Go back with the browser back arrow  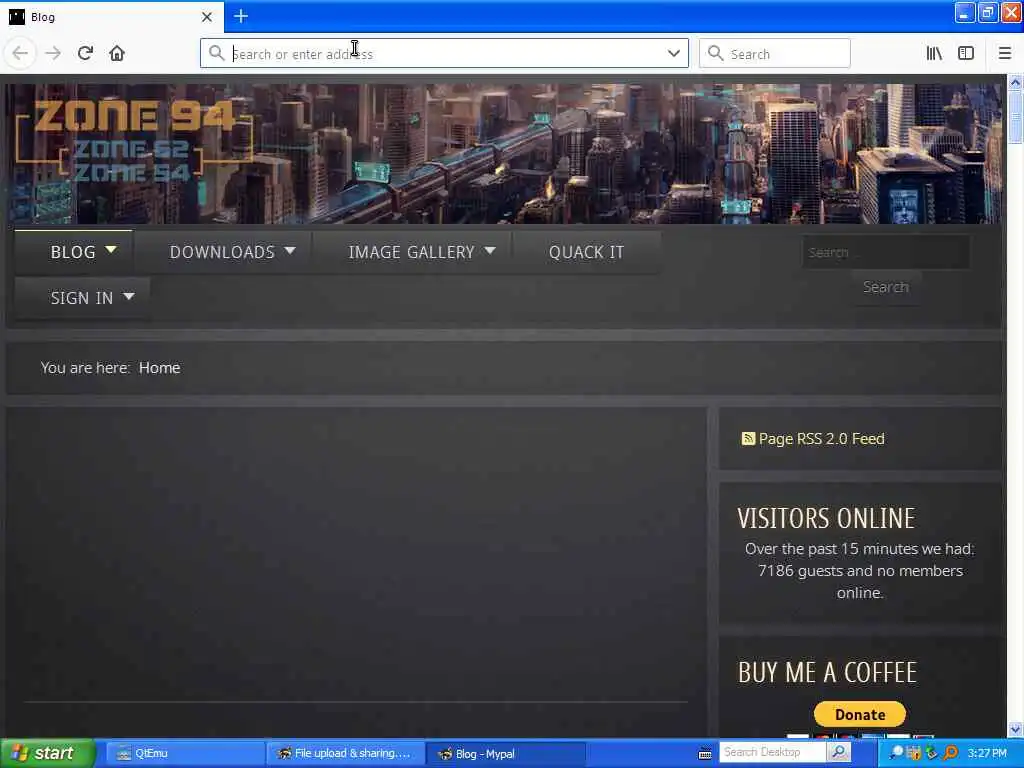tap(20, 53)
